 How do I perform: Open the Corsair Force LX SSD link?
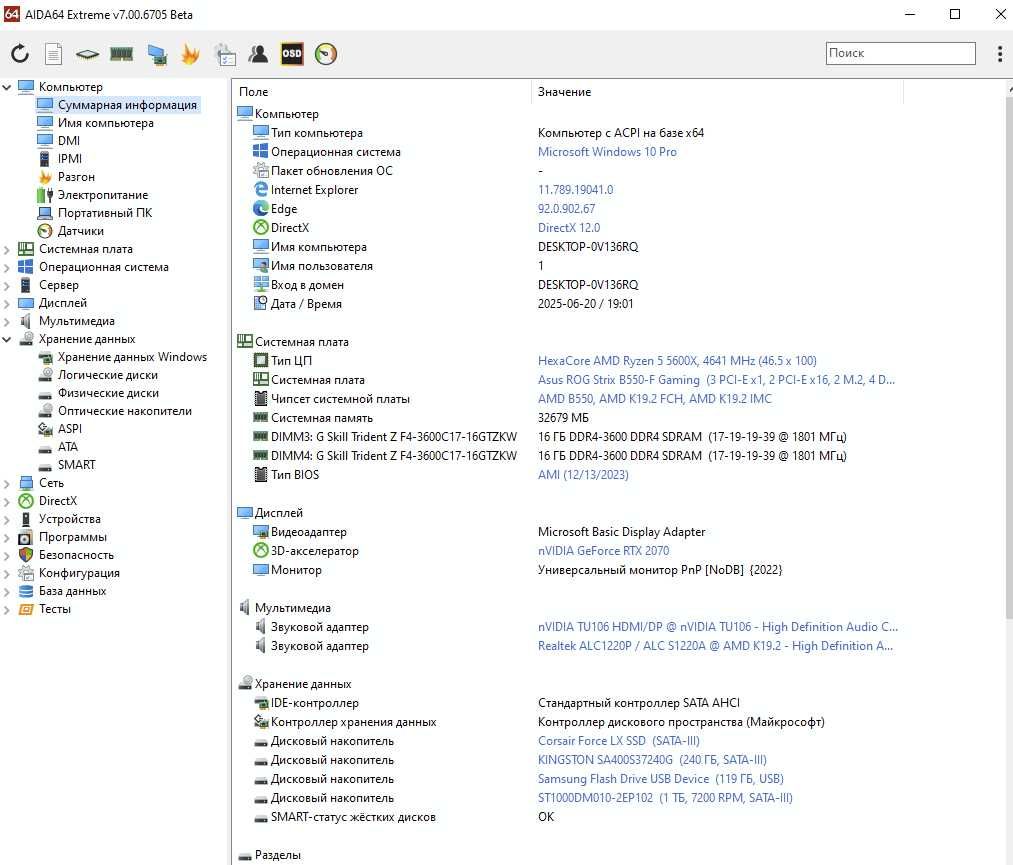[x=619, y=741]
